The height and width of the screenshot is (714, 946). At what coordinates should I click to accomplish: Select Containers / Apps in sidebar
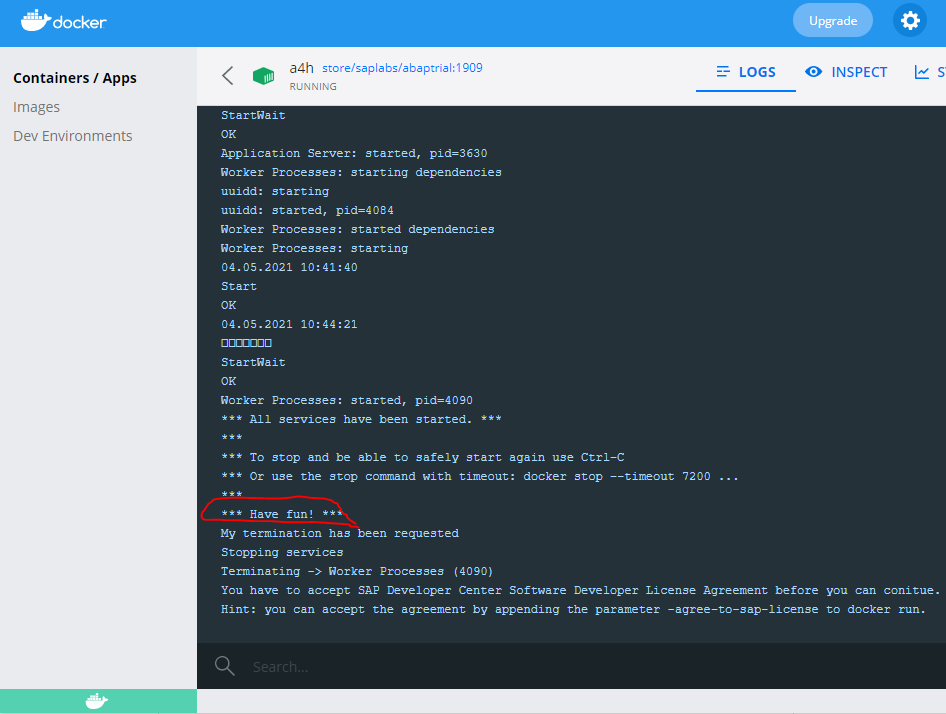[75, 78]
